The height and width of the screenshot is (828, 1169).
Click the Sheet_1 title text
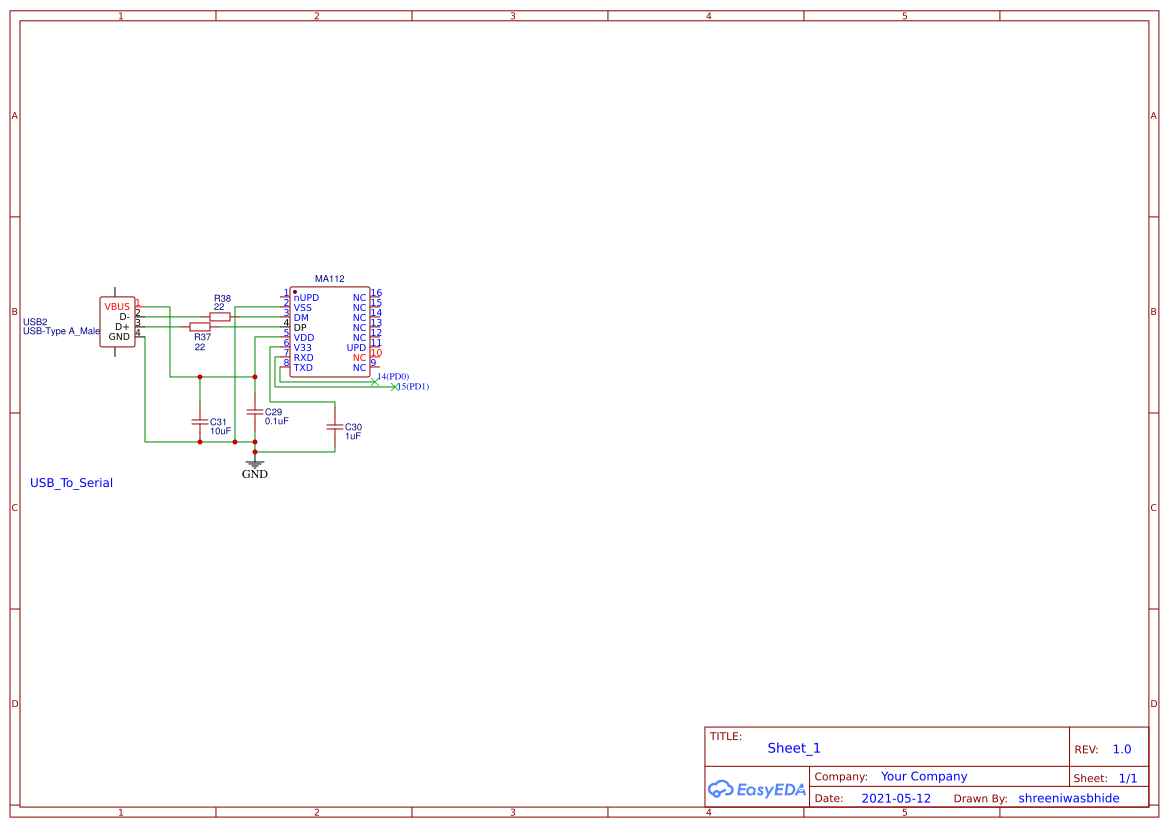[x=792, y=748]
